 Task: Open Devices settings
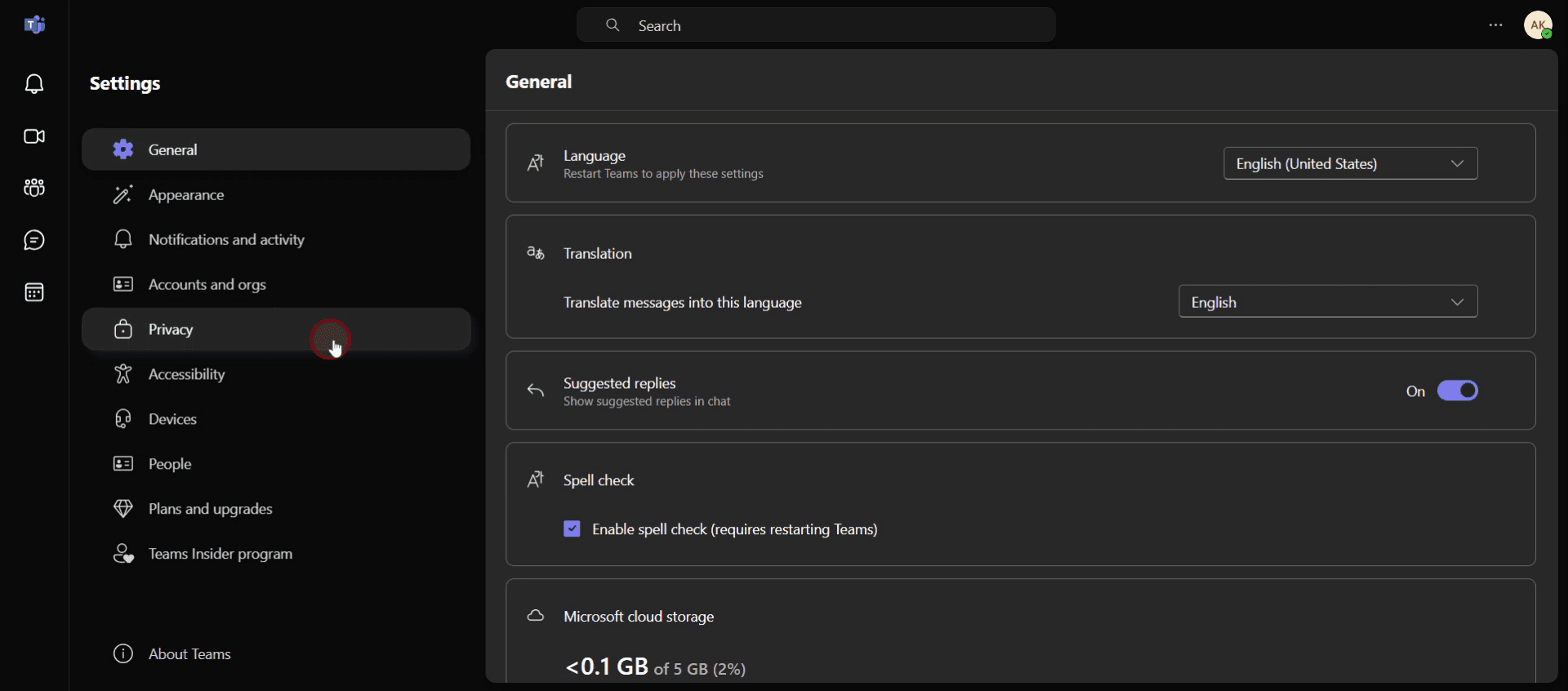[276, 419]
